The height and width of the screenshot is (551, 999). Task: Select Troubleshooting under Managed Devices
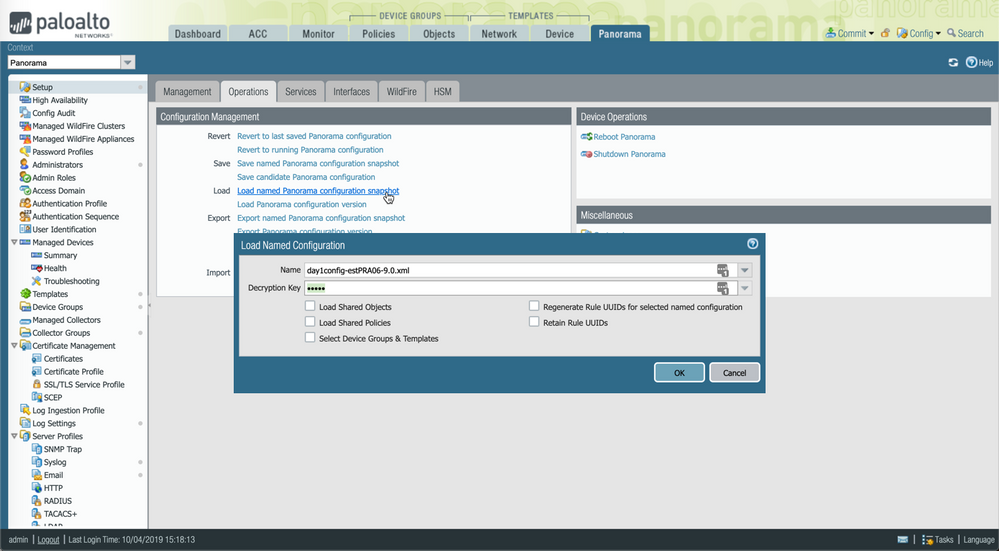(71, 281)
